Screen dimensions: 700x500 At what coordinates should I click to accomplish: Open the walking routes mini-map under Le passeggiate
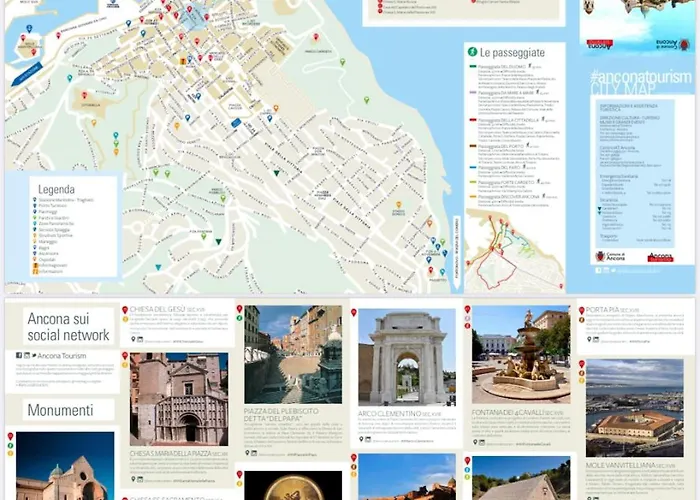click(x=515, y=250)
